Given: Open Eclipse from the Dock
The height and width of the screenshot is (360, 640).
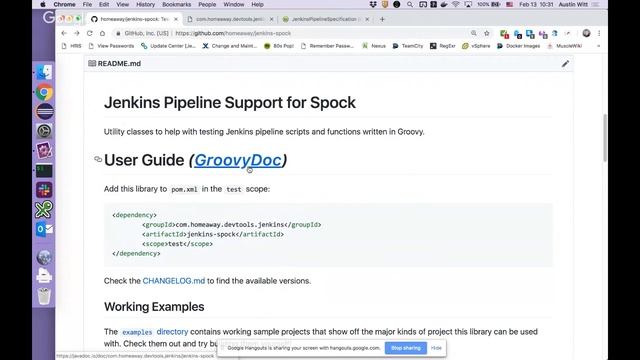Looking at the screenshot, I should (44, 111).
